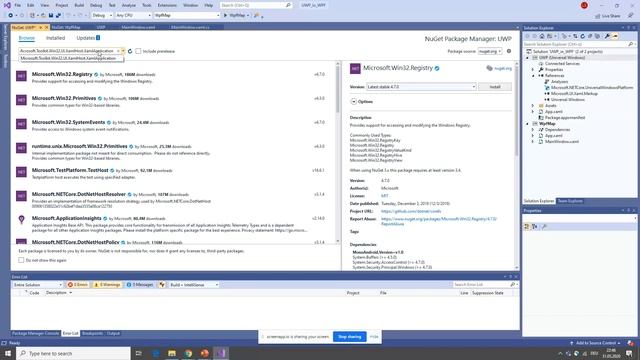Screen dimensions: 640x360
Task: Click the package list vertical scrollbar
Action: [338, 152]
